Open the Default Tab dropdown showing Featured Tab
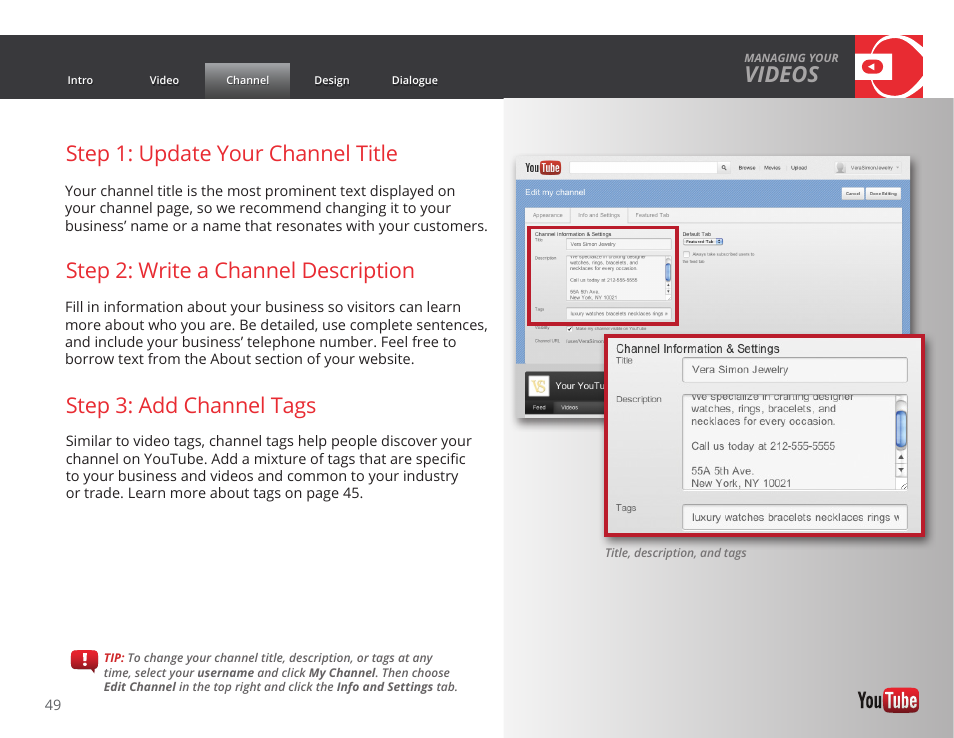The width and height of the screenshot is (954, 738). coord(703,242)
